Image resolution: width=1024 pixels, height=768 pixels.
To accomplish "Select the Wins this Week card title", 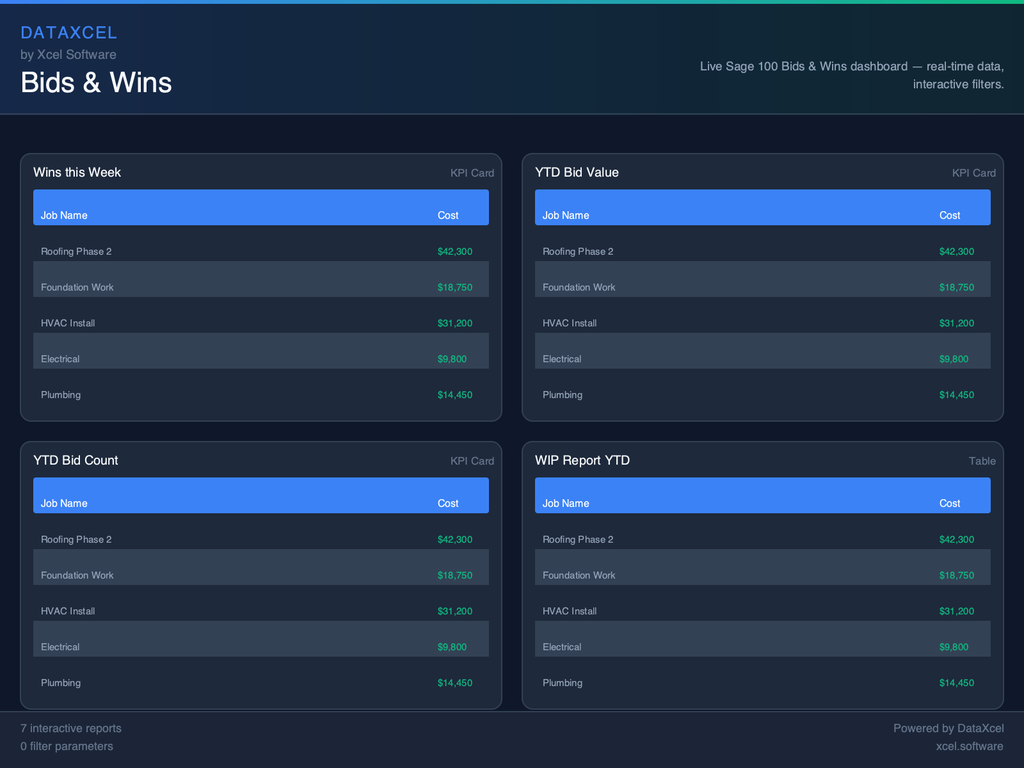I will [77, 172].
